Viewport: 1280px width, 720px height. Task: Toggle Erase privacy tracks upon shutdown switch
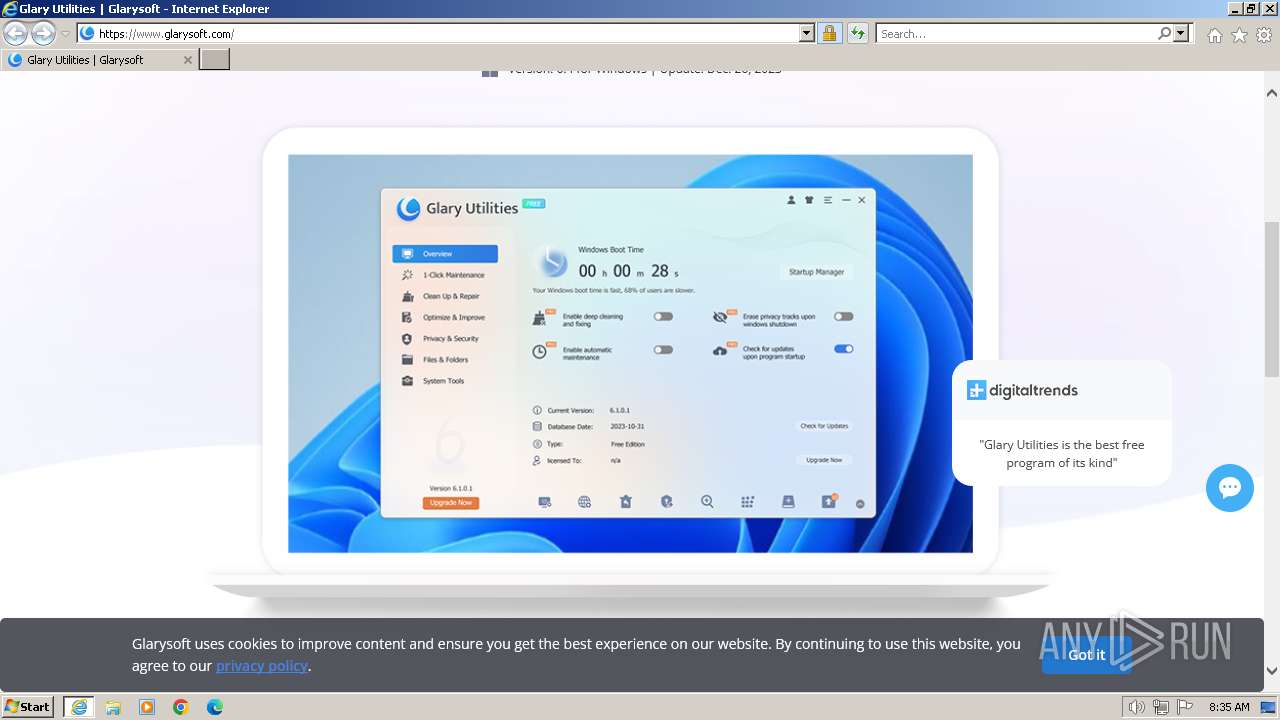click(x=844, y=317)
